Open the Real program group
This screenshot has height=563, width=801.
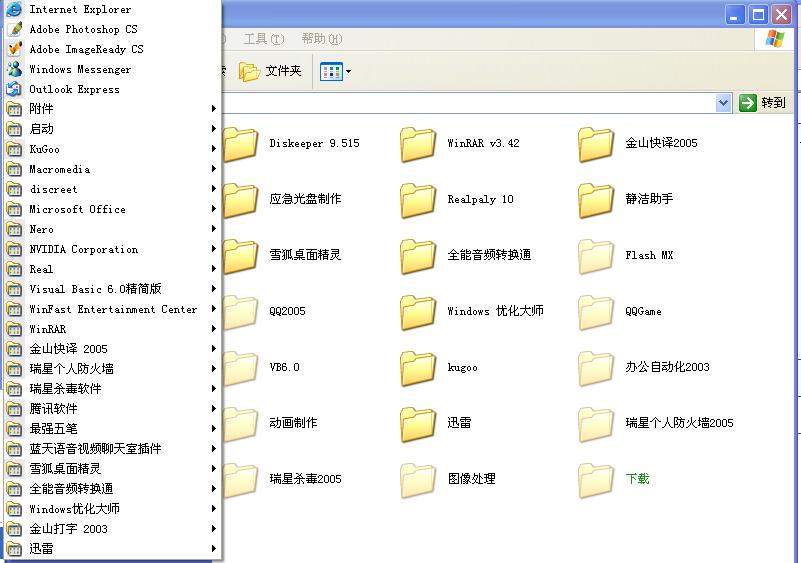pos(112,269)
